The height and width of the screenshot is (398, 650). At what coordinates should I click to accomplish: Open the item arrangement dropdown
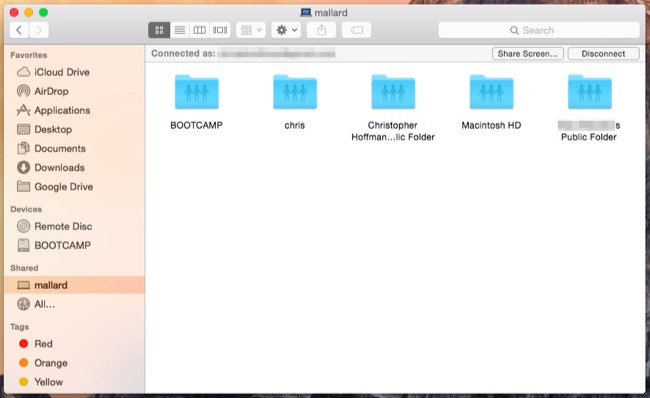(251, 30)
